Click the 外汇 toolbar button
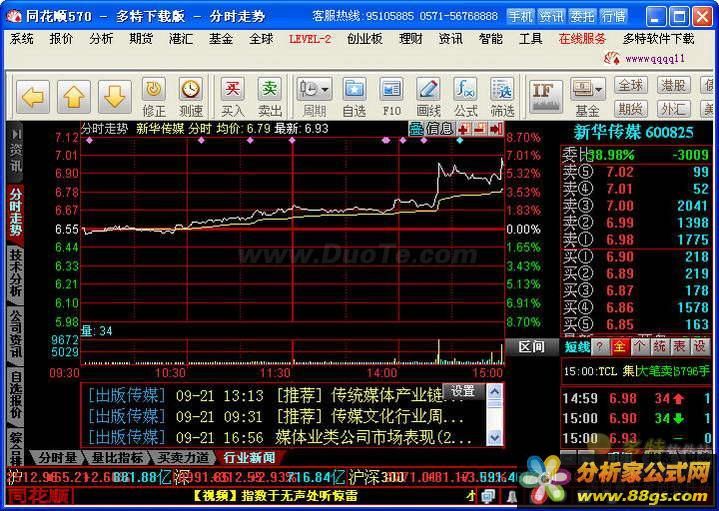 (673, 109)
